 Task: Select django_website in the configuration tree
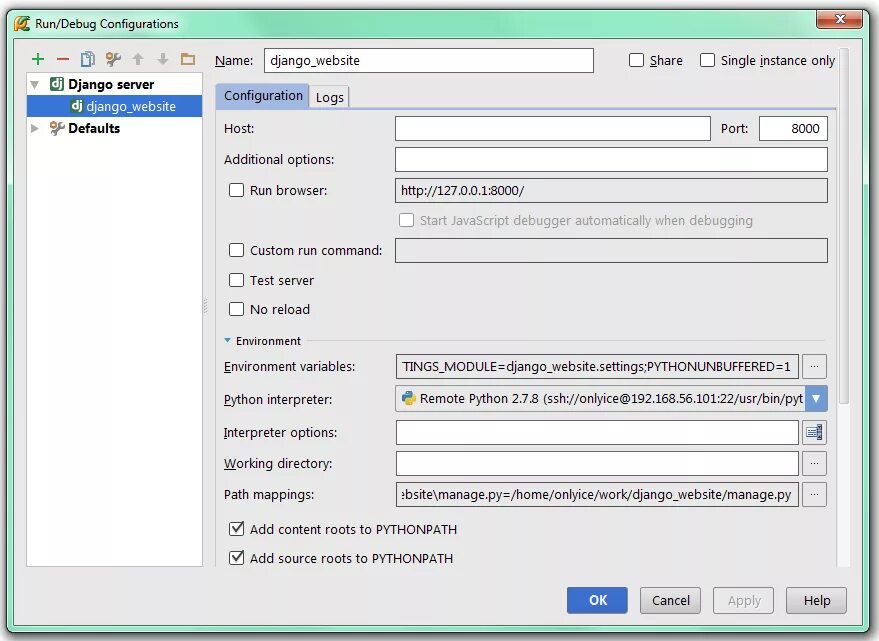pyautogui.click(x=114, y=106)
